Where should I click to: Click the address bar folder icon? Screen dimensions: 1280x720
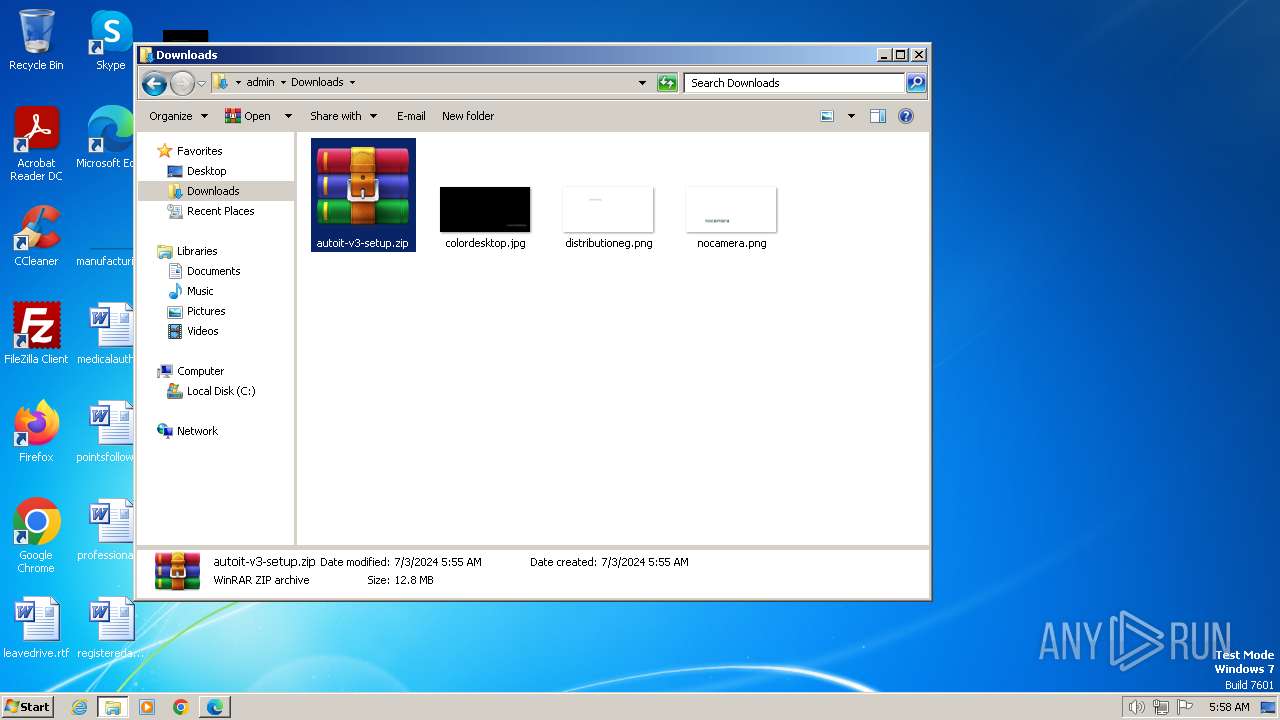(220, 83)
